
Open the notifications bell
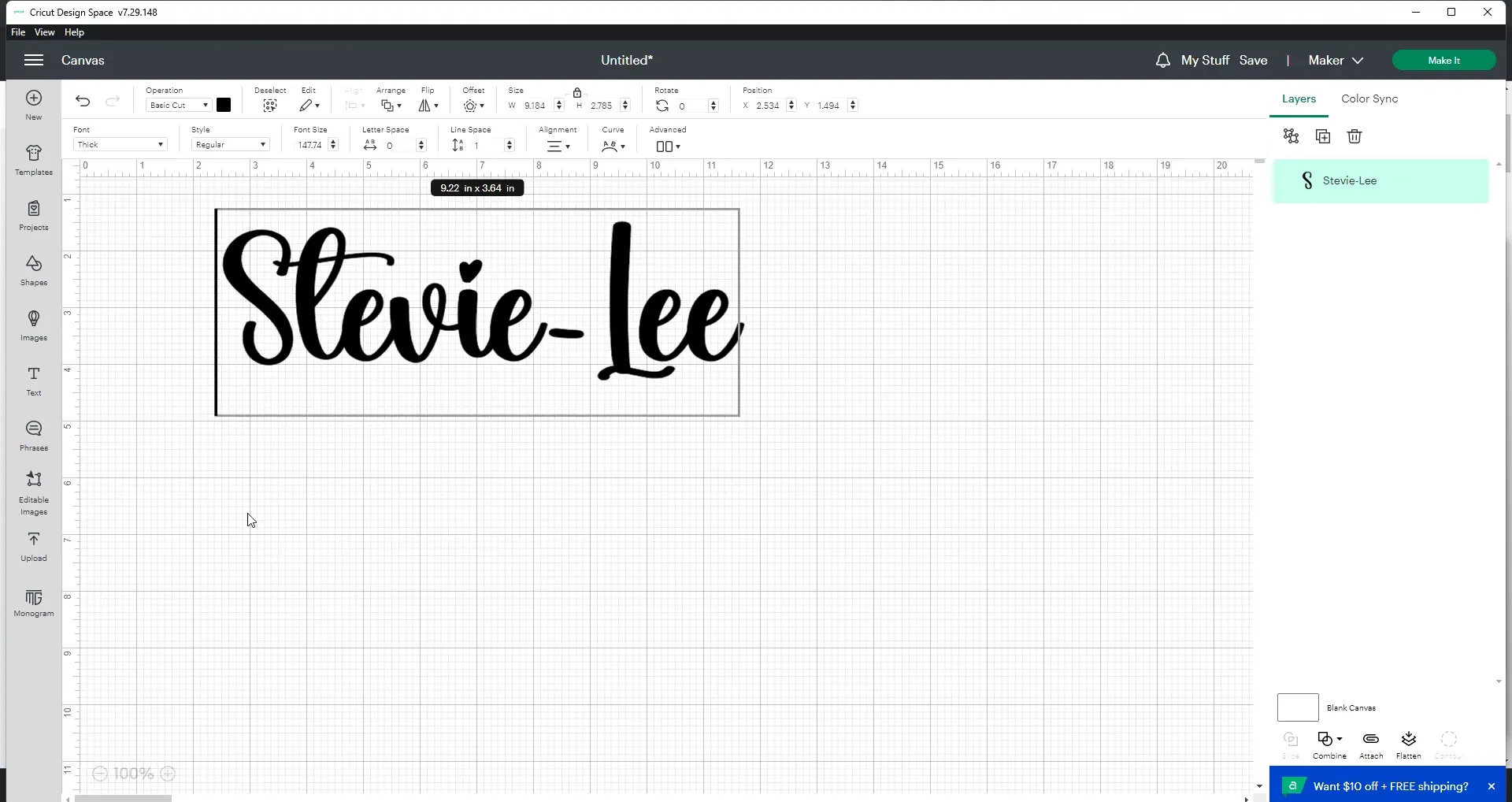click(x=1162, y=61)
